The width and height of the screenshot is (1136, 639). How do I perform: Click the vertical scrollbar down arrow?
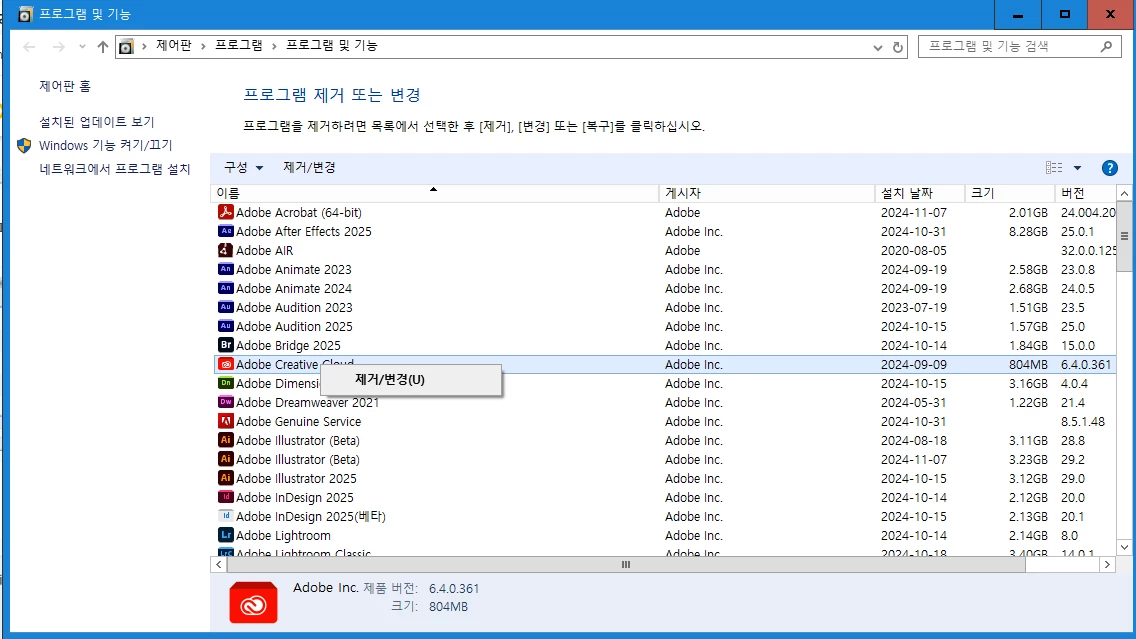click(1124, 547)
